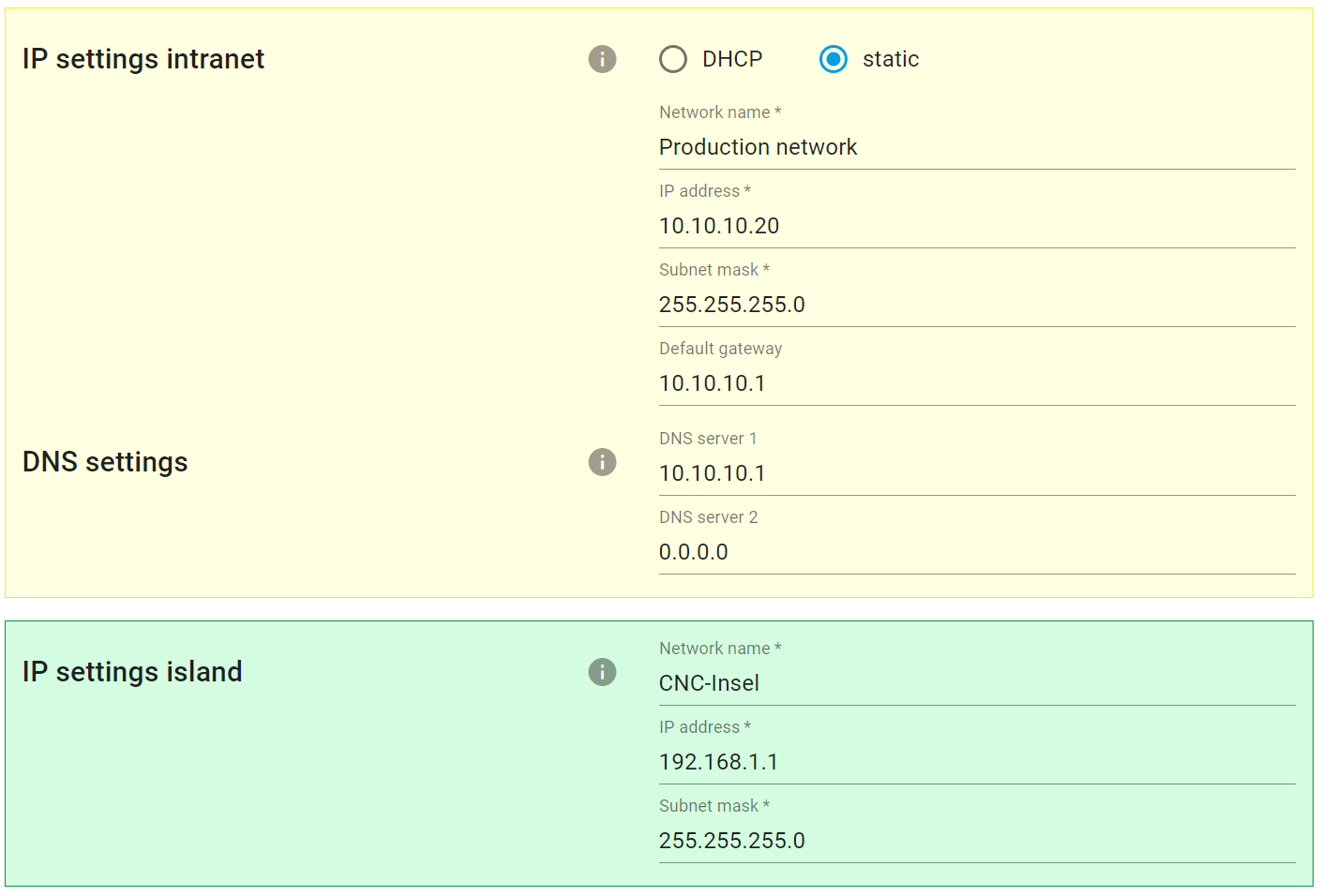Viewport: 1322px width, 896px height.
Task: Click the DNS settings info icon
Action: point(602,462)
